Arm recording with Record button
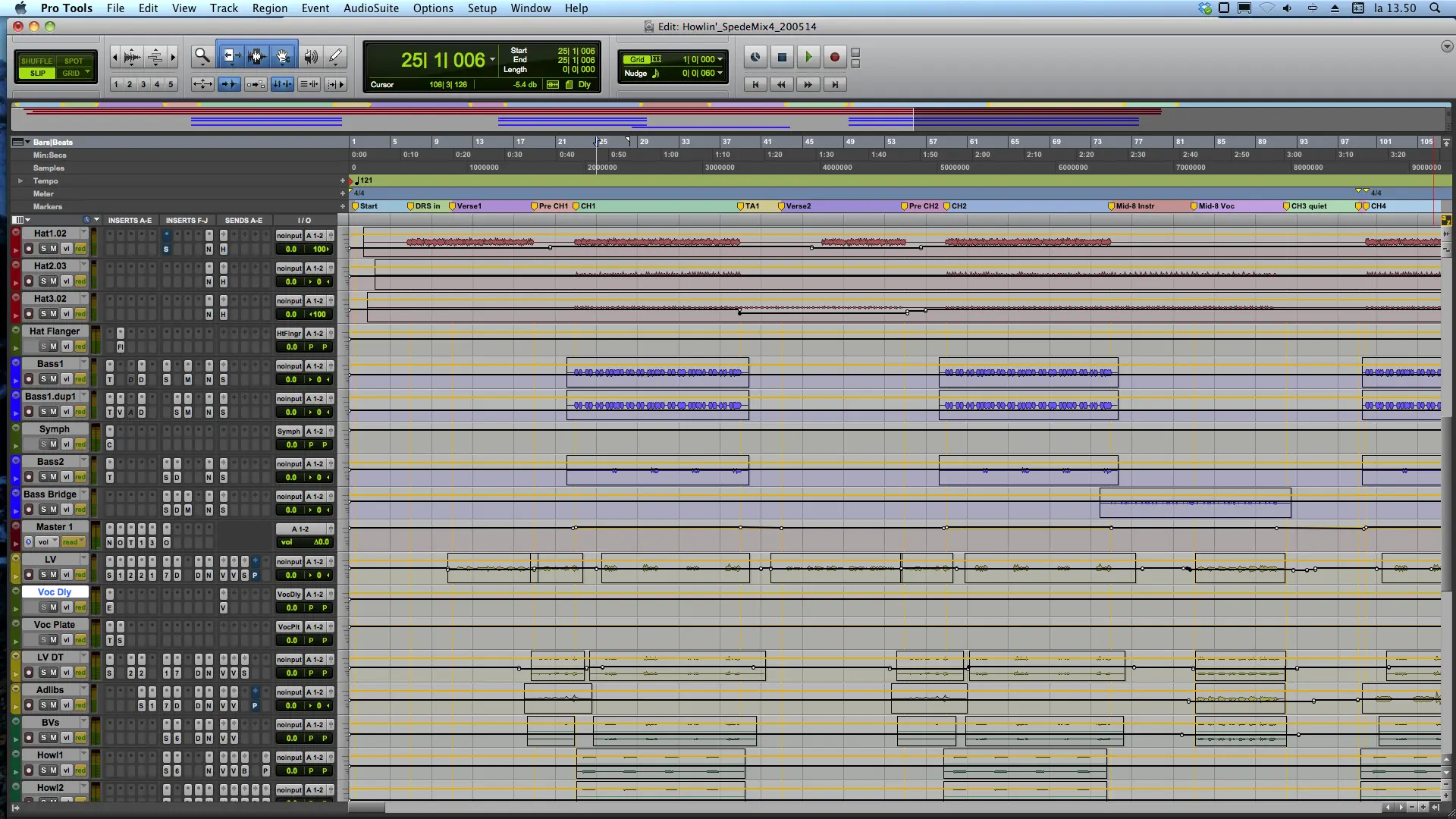This screenshot has height=819, width=1456. point(835,57)
